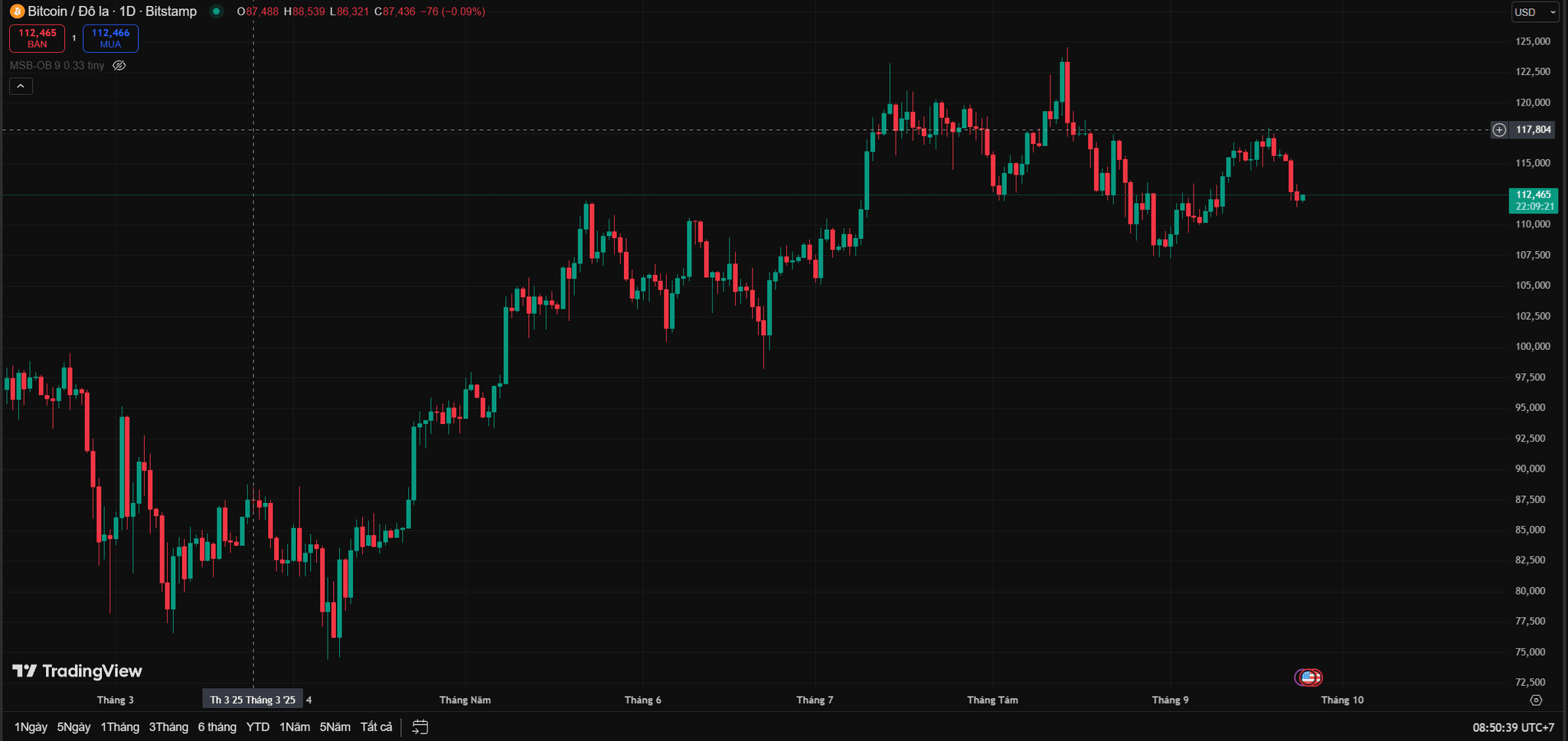The height and width of the screenshot is (741, 1568).
Task: Open timezone menu at 08:50:39 UTC+7
Action: [x=1514, y=728]
